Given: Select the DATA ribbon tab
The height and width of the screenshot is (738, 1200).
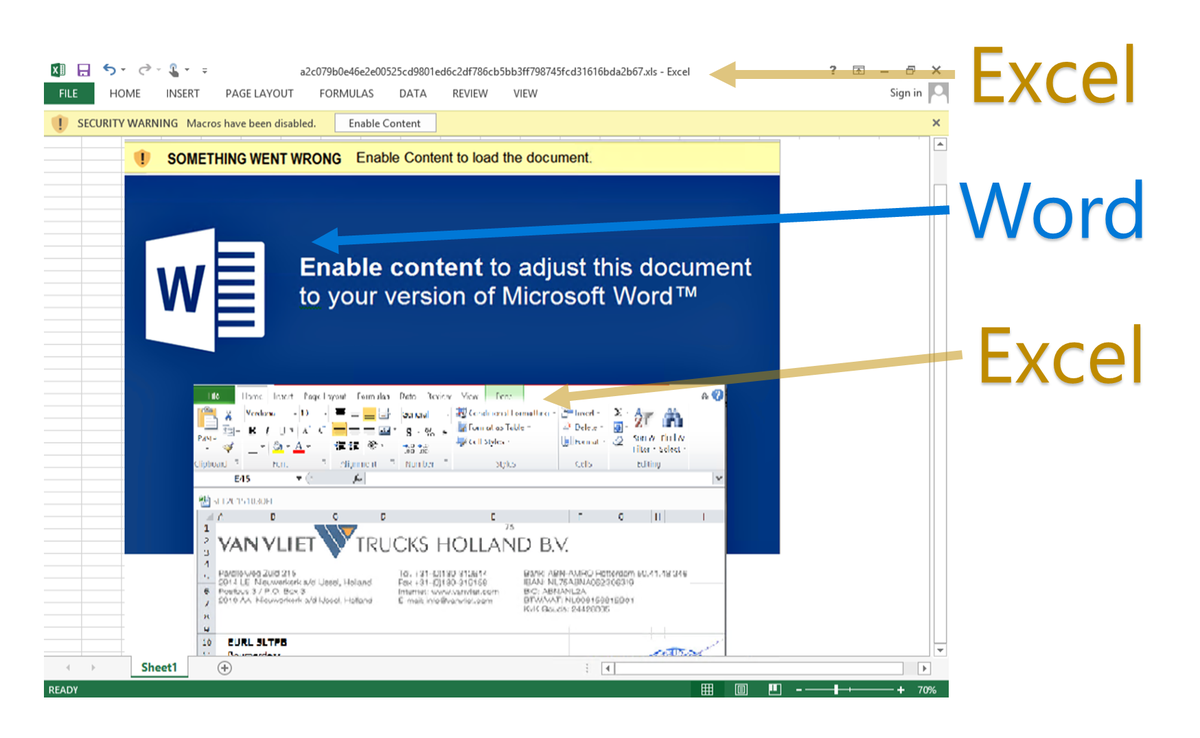Looking at the screenshot, I should [413, 93].
